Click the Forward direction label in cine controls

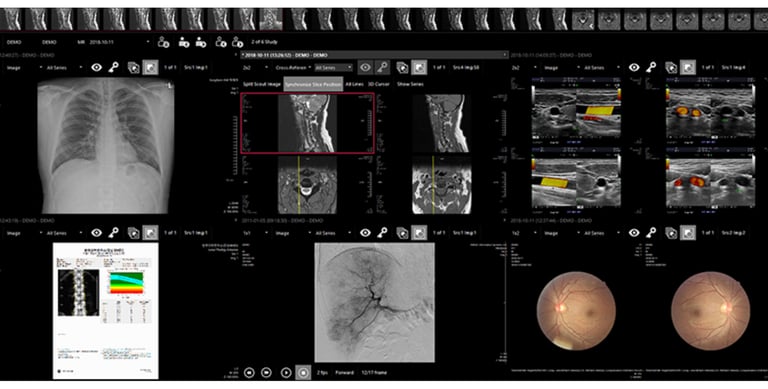[x=344, y=372]
